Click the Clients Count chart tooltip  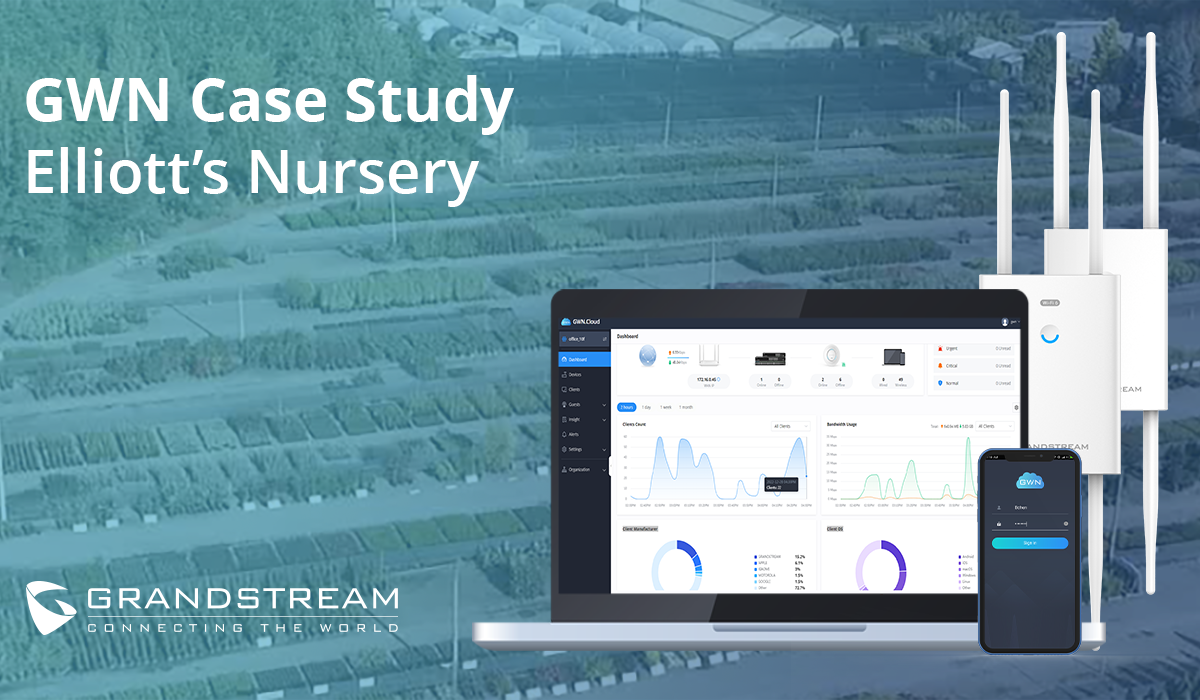click(x=781, y=484)
